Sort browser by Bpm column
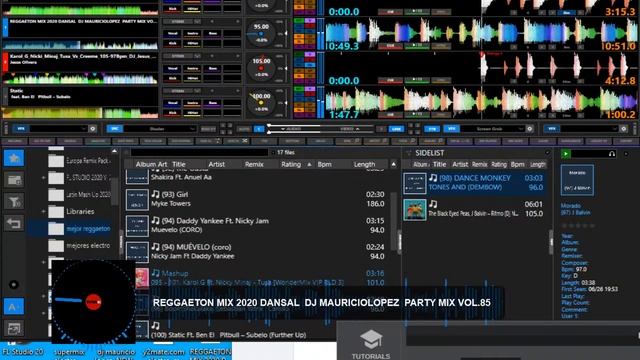Viewport: 640px width, 360px height. (324, 164)
